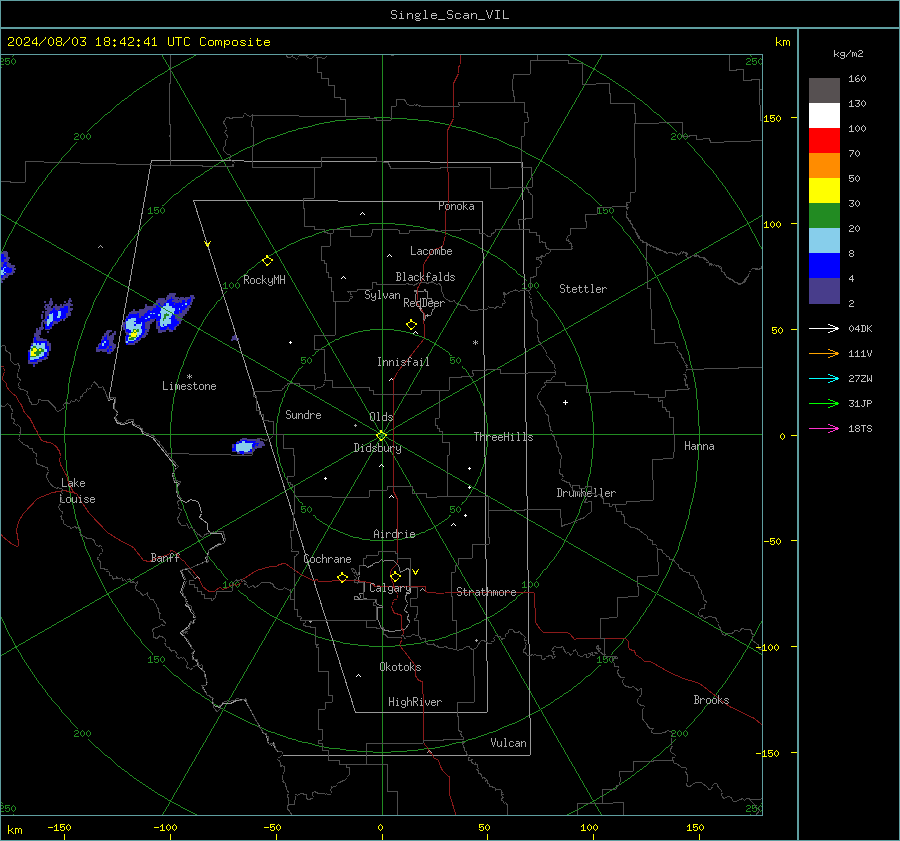Image resolution: width=900 pixels, height=841 pixels.
Task: Select the orange 50-70 legend color
Action: pos(824,165)
